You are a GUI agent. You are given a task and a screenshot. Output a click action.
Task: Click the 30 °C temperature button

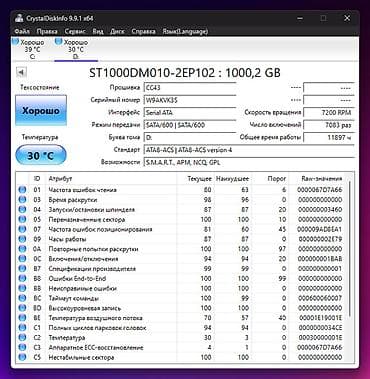[x=41, y=155]
